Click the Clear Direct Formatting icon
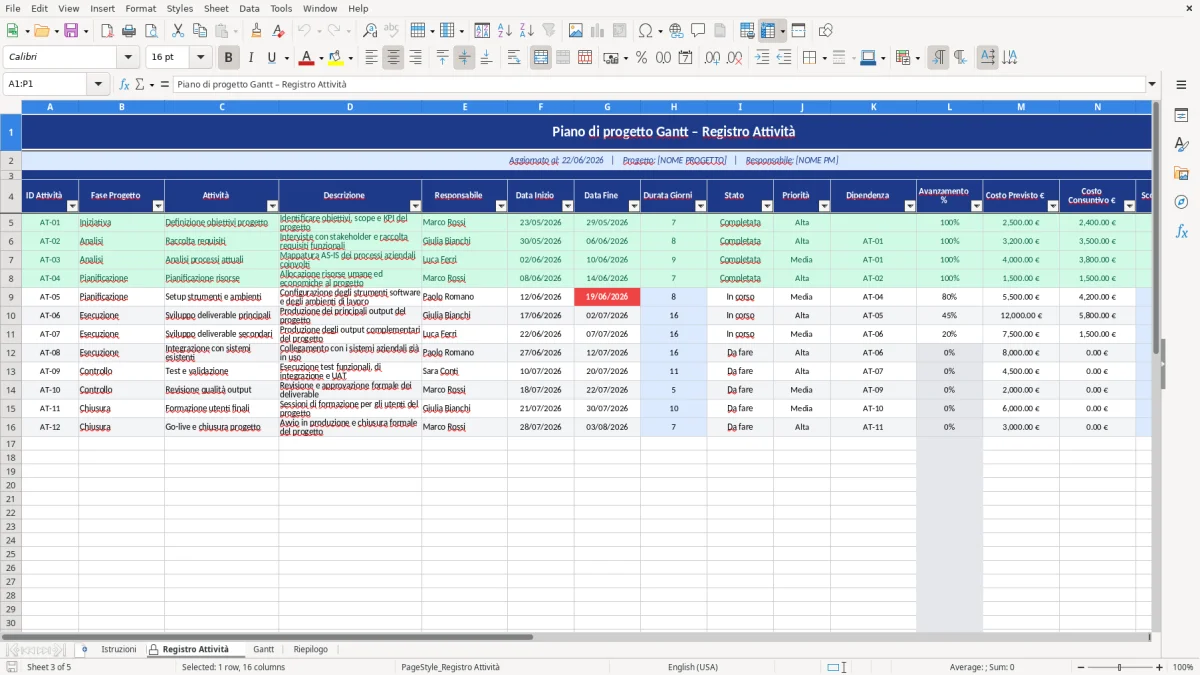Screen dimensions: 1200x675 tap(279, 31)
